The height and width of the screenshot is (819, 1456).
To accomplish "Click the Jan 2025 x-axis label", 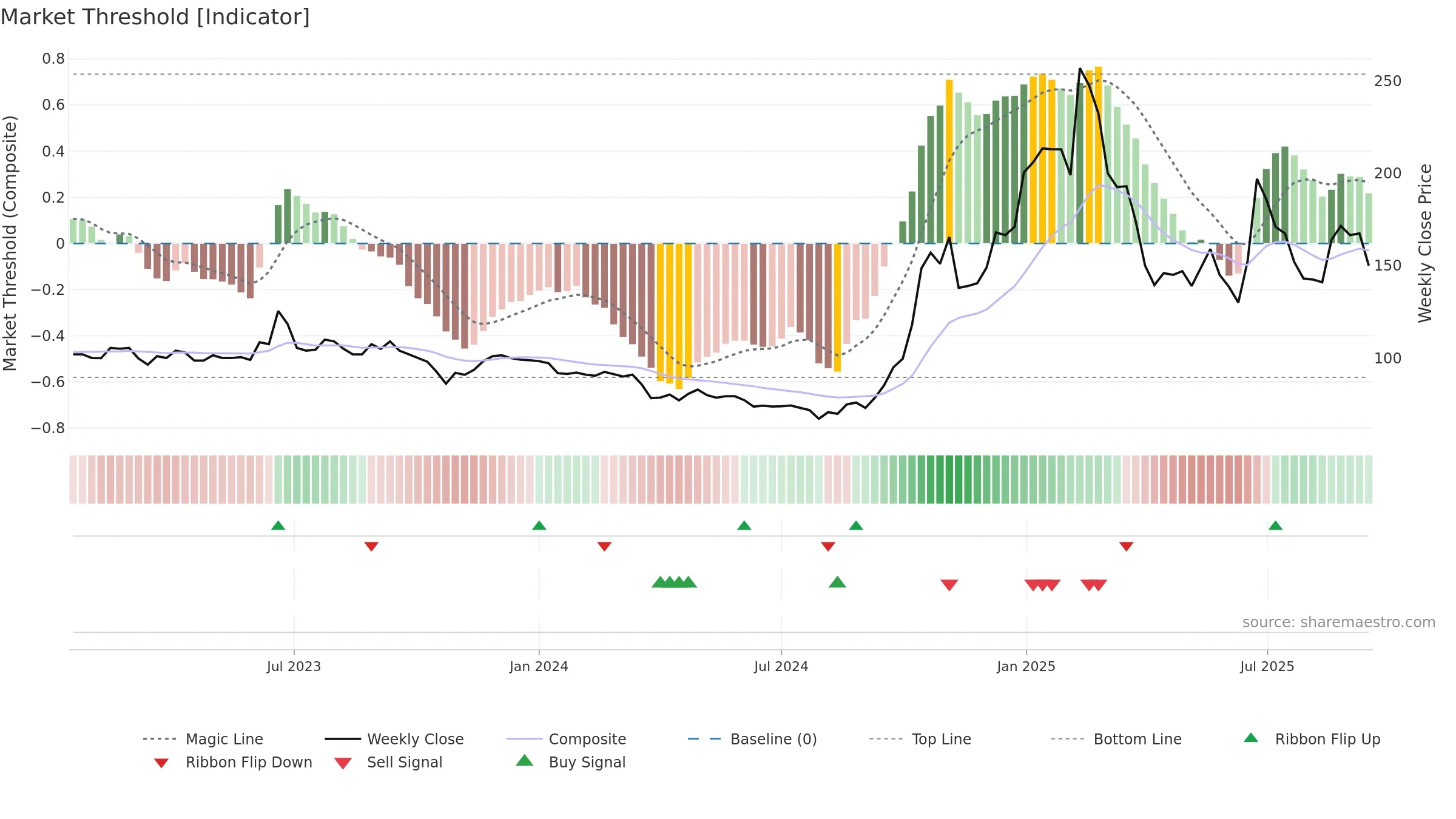I will point(1026,667).
